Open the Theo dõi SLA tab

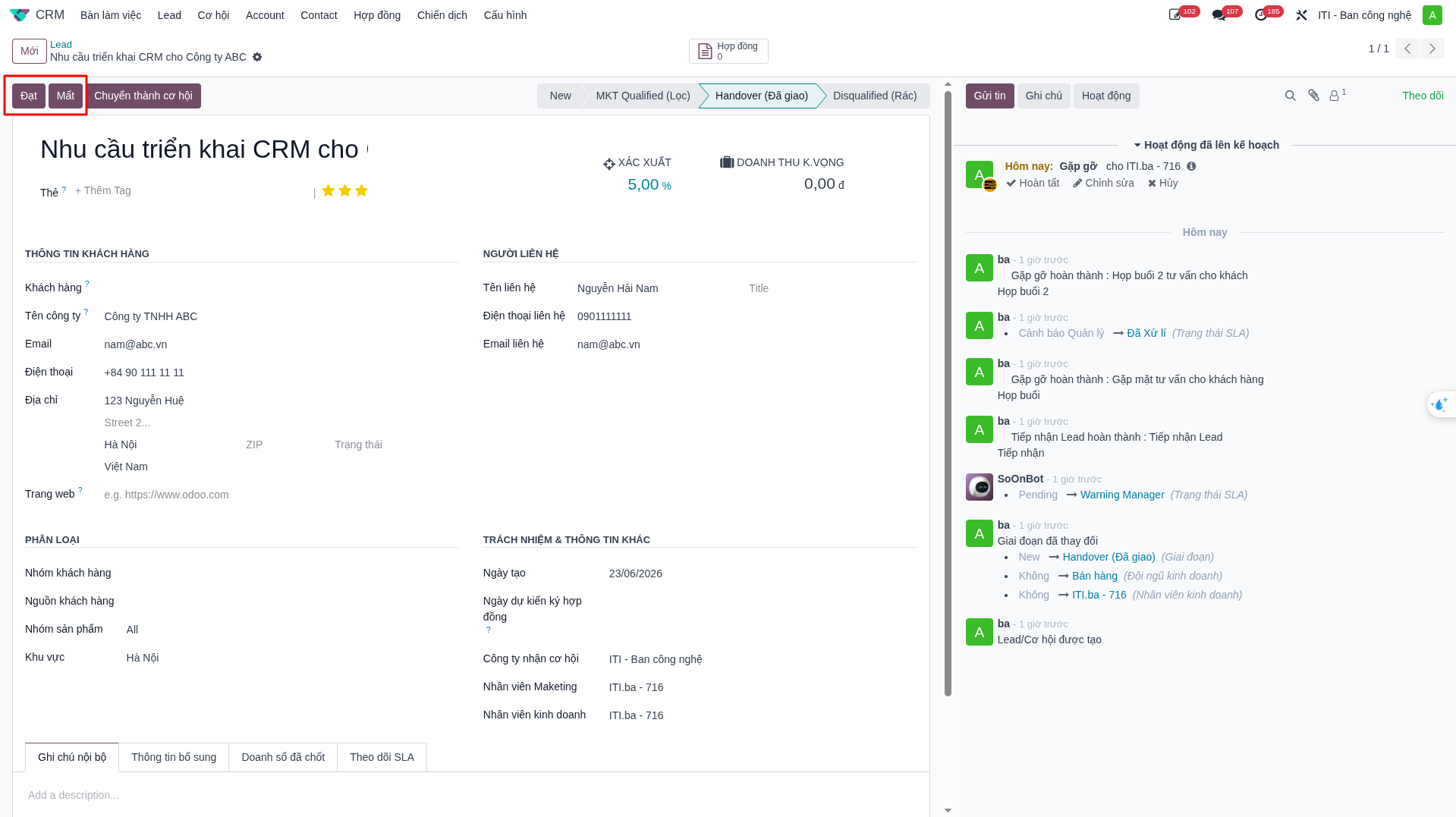382,757
